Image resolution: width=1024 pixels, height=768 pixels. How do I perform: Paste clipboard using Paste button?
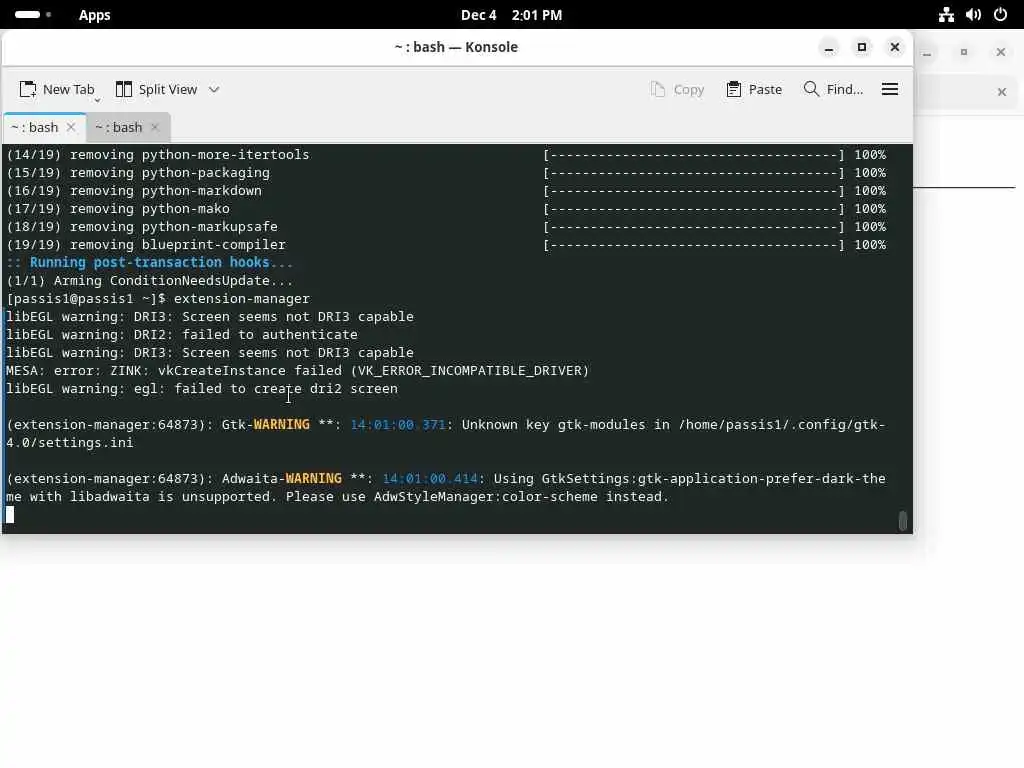[x=754, y=89]
